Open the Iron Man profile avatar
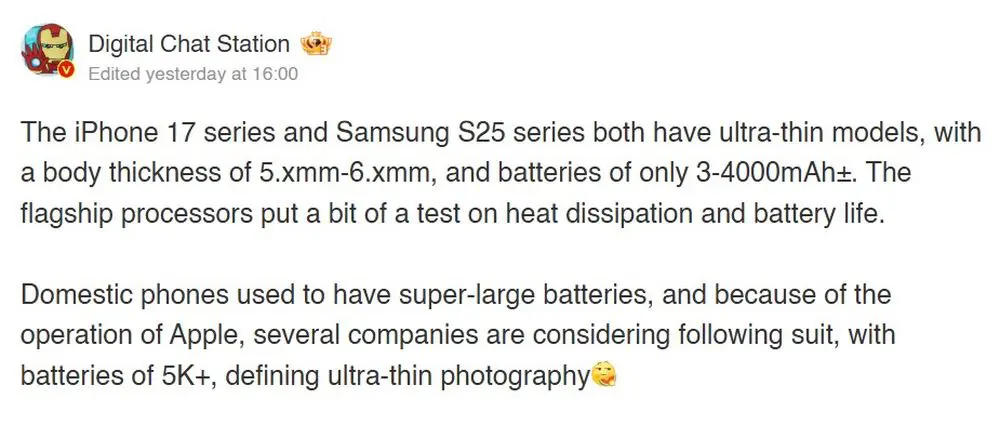Image resolution: width=1000 pixels, height=425 pixels. pyautogui.click(x=47, y=52)
